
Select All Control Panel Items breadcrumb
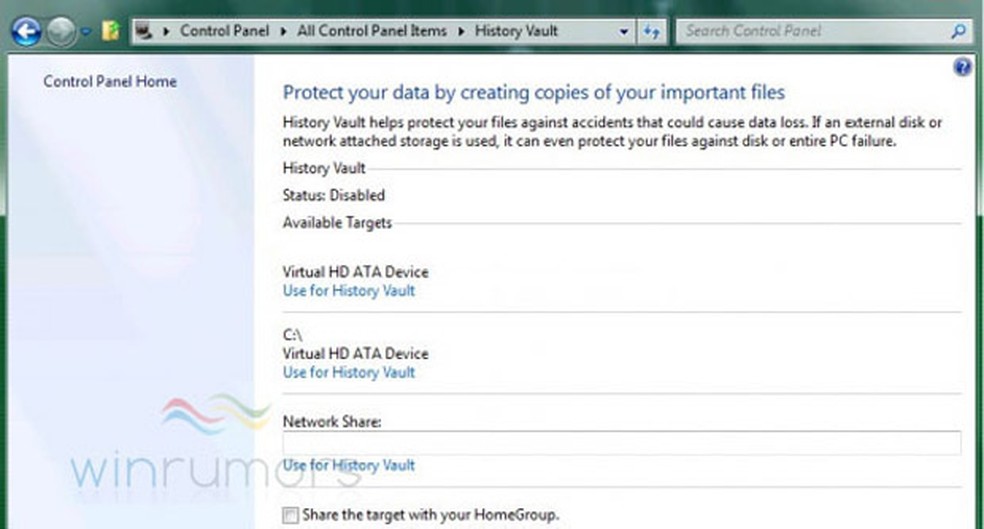click(372, 31)
